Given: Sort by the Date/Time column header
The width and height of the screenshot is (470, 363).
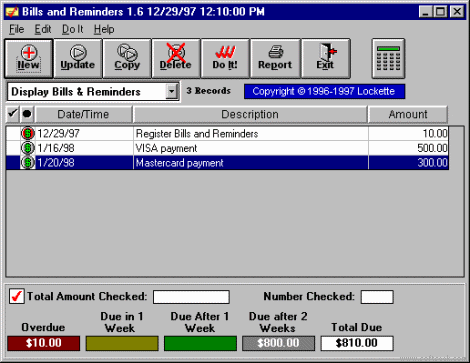Looking at the screenshot, I should 83,114.
